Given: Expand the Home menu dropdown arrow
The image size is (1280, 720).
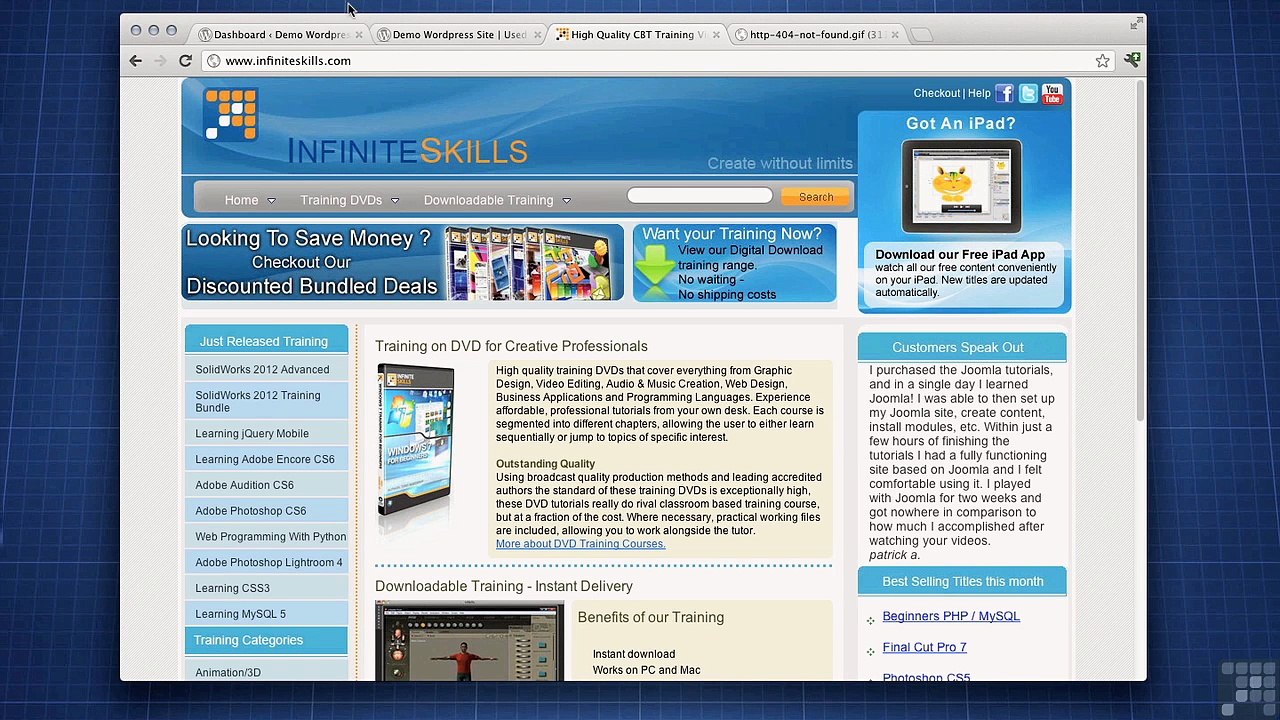Looking at the screenshot, I should tap(271, 201).
